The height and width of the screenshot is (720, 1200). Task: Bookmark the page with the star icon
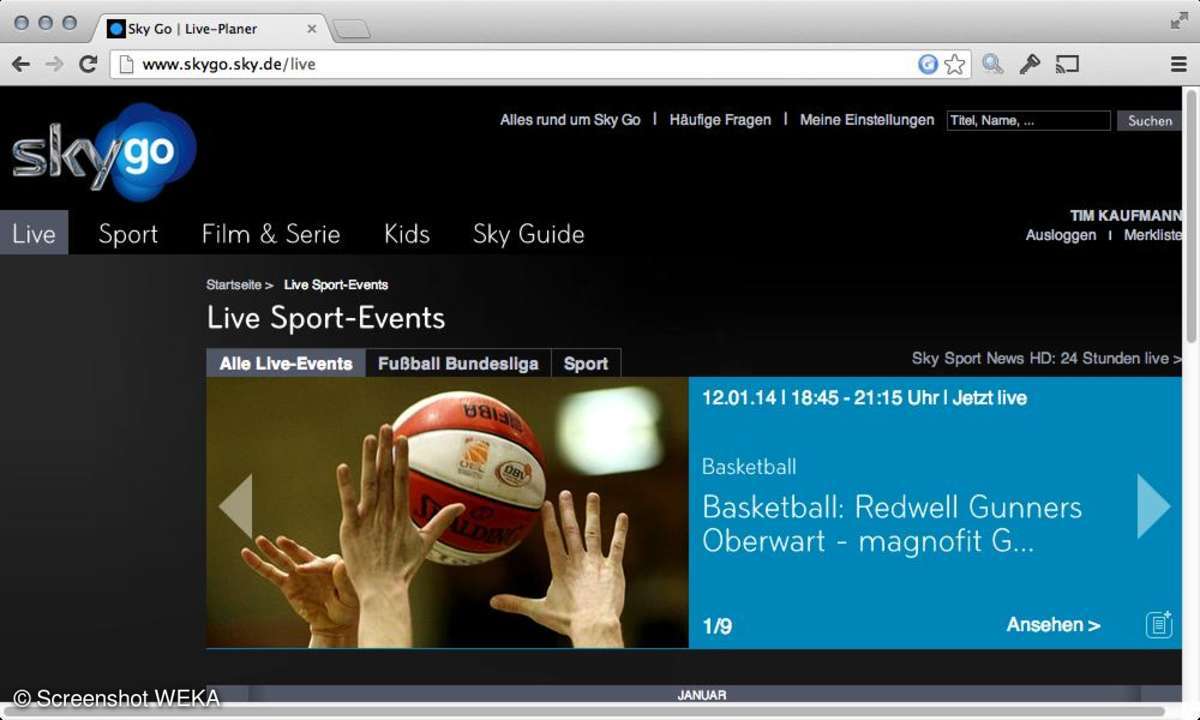[x=955, y=64]
